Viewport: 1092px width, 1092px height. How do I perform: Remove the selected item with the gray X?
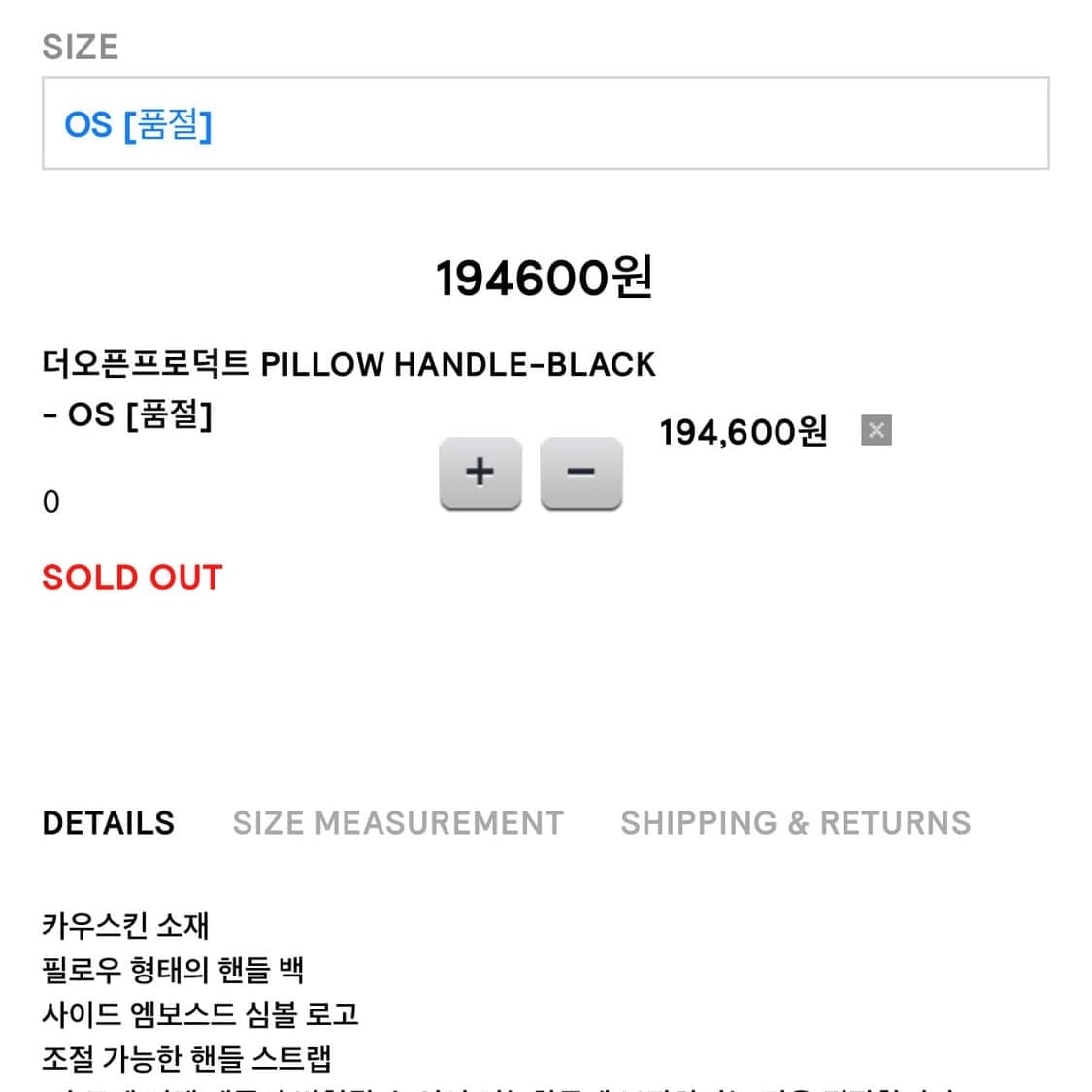[876, 430]
